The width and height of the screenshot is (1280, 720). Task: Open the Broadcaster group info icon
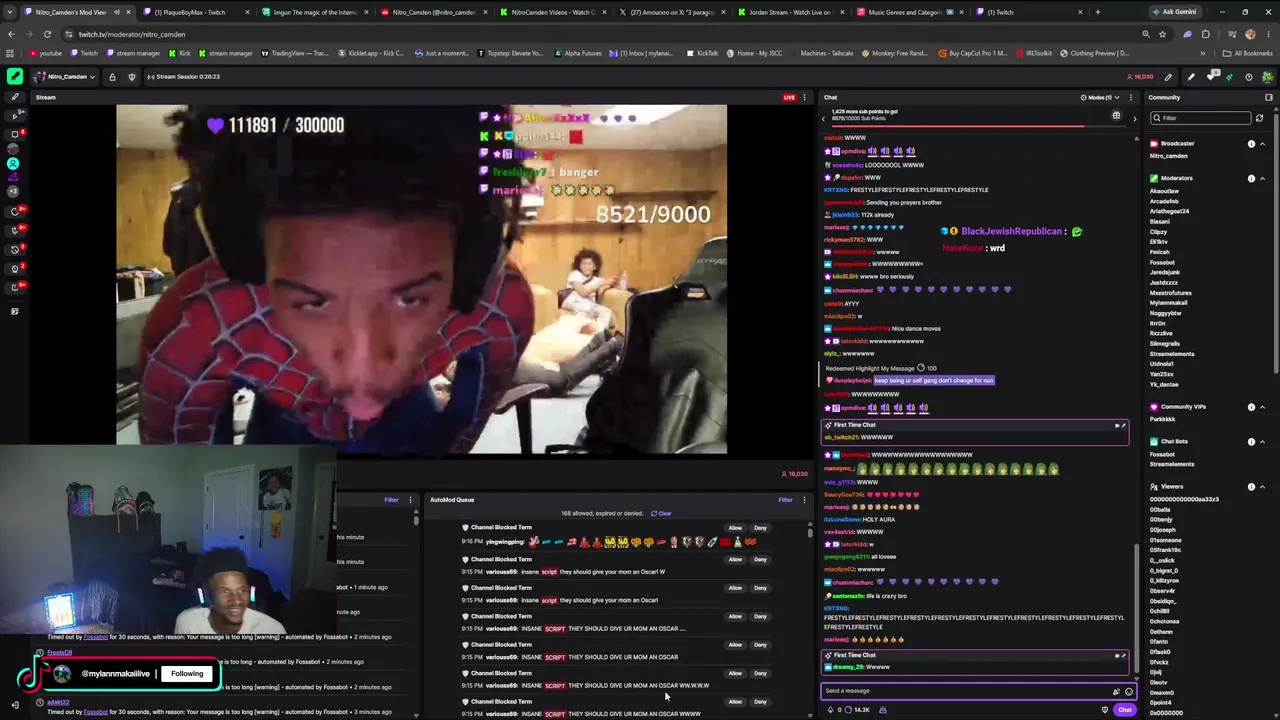click(x=1251, y=144)
